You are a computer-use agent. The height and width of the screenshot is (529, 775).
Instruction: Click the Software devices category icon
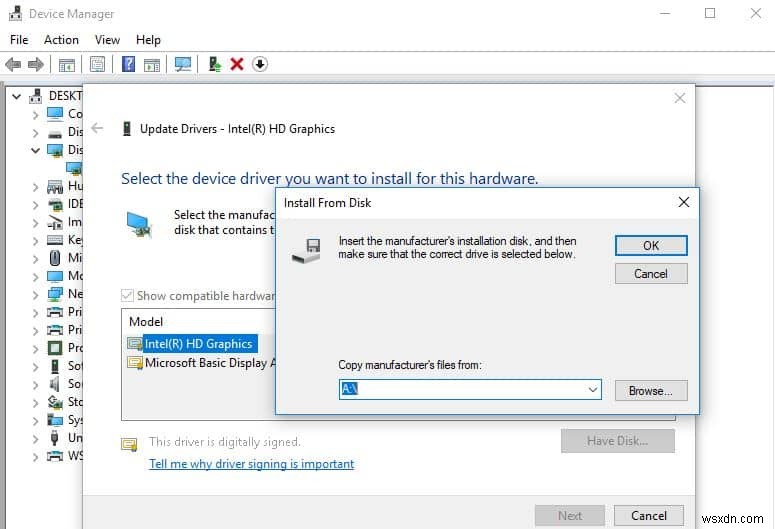click(55, 366)
